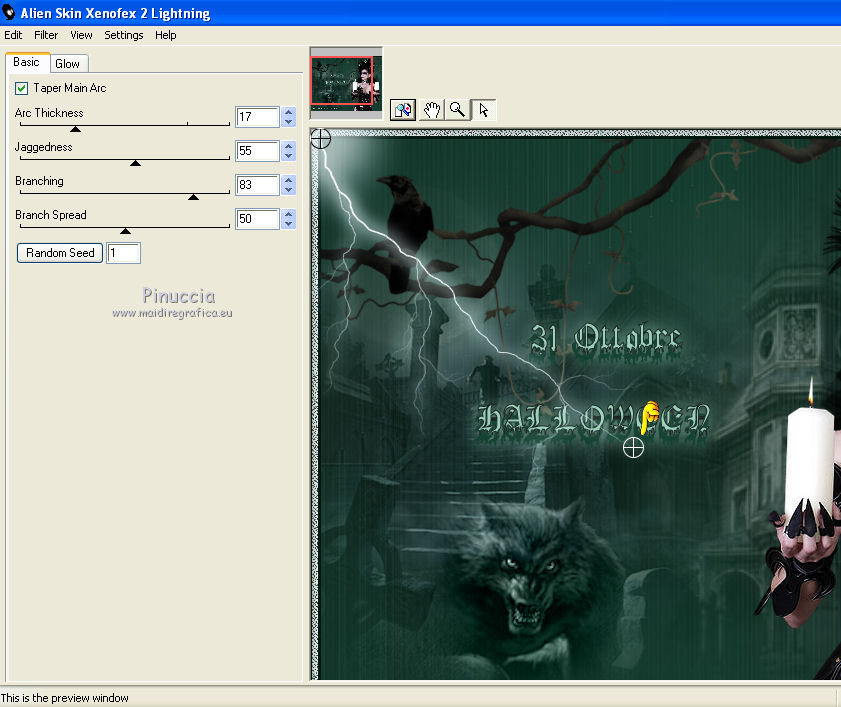The image size is (841, 707).
Task: Click the Jaggedness slider handle
Action: 136,163
